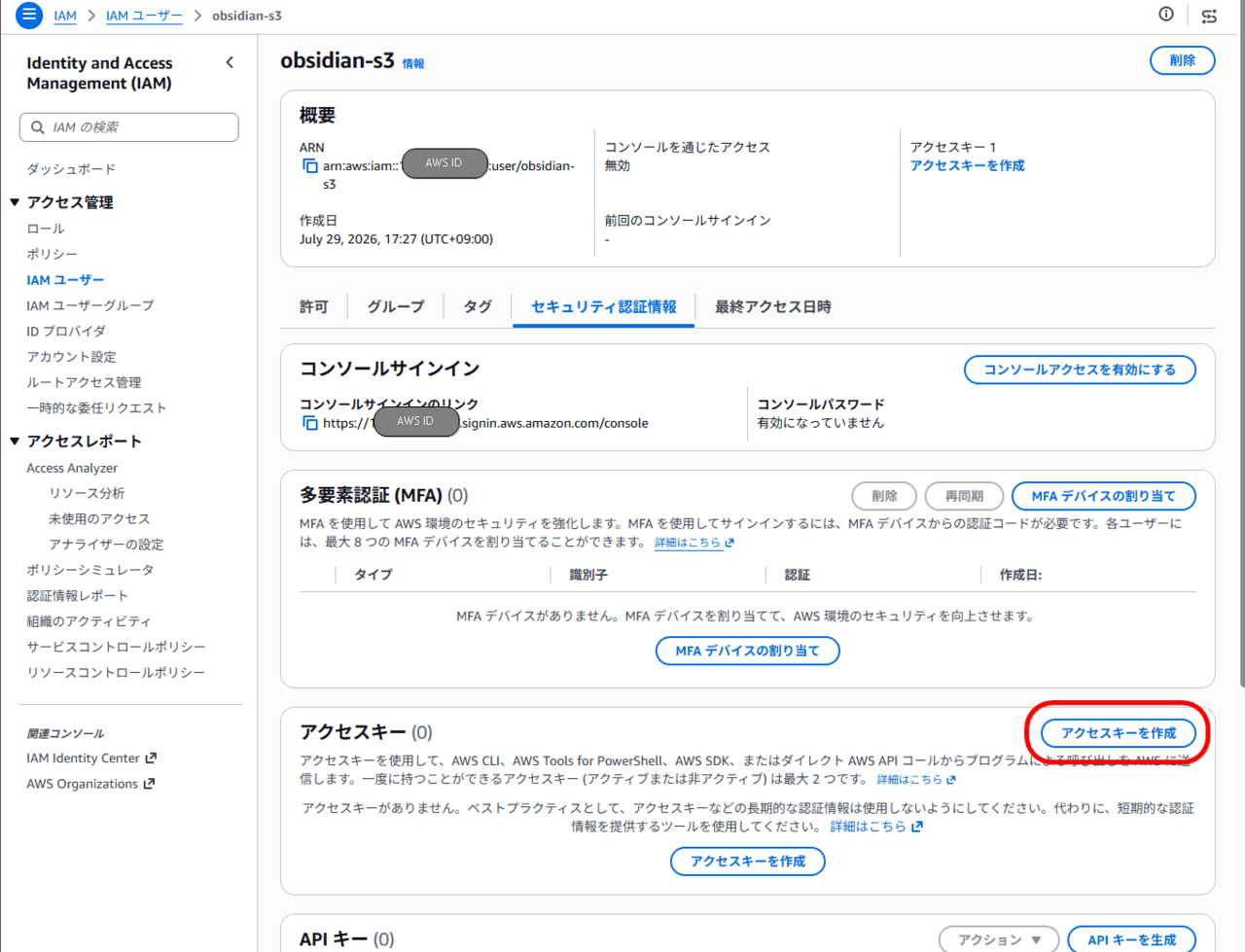Click the 作成日: column header in MFA table
This screenshot has width=1245, height=952.
tap(1020, 575)
